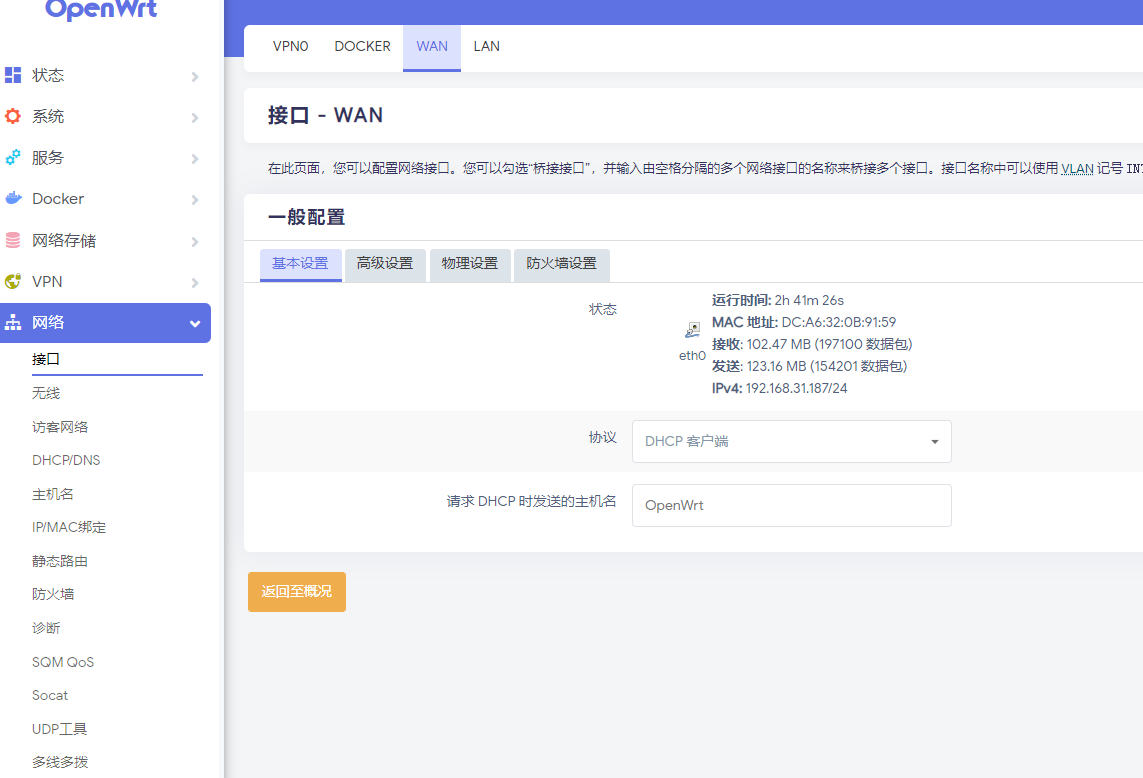The height and width of the screenshot is (778, 1143).
Task: Collapse the Network menu section arrow
Action: point(195,323)
